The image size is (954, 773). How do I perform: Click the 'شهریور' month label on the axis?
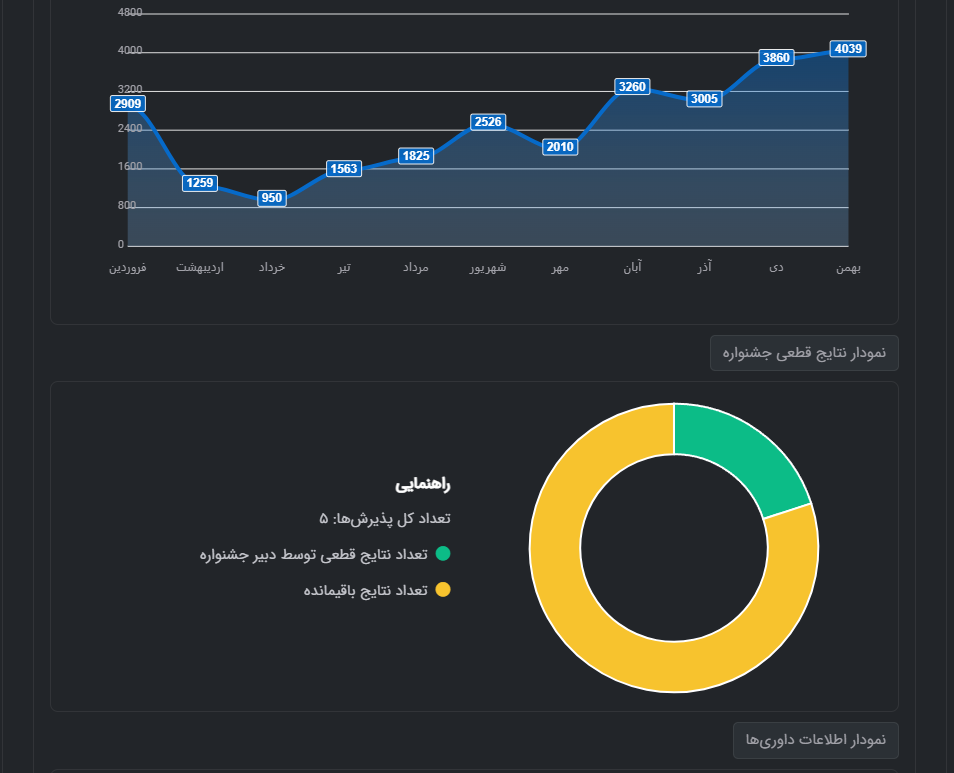click(x=488, y=268)
